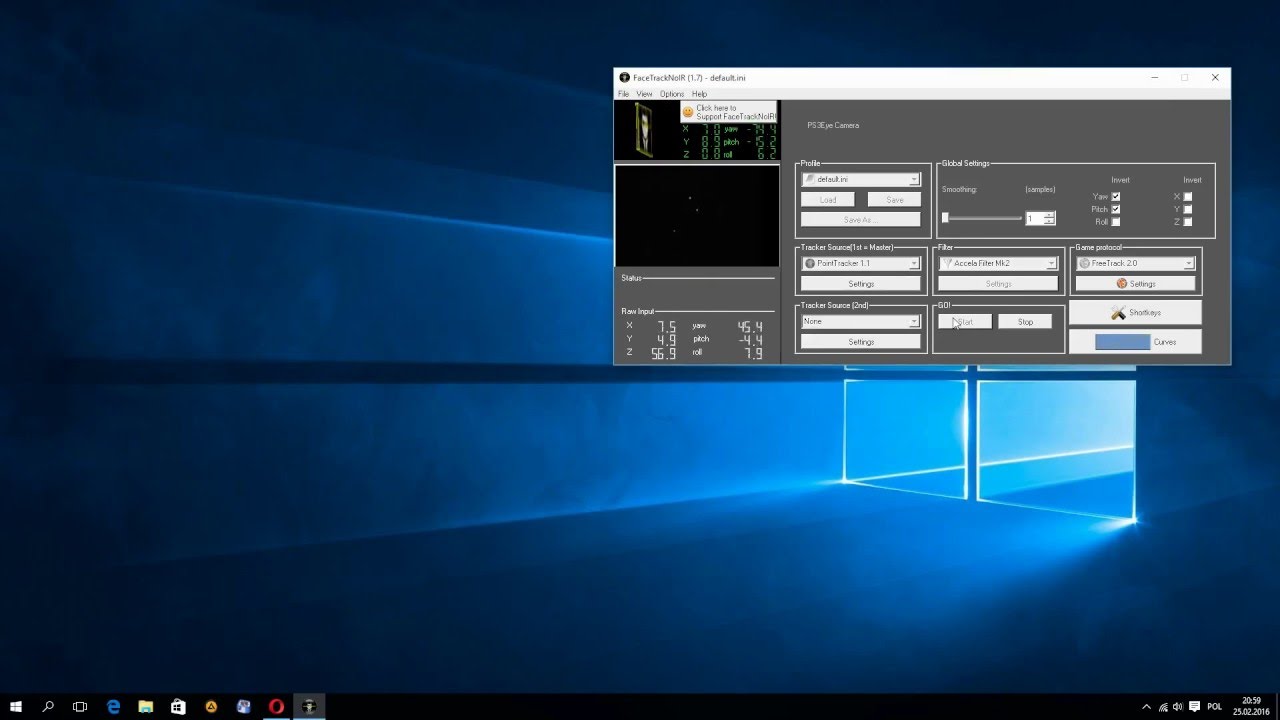Open the orange triangle app on taskbar

[211, 706]
